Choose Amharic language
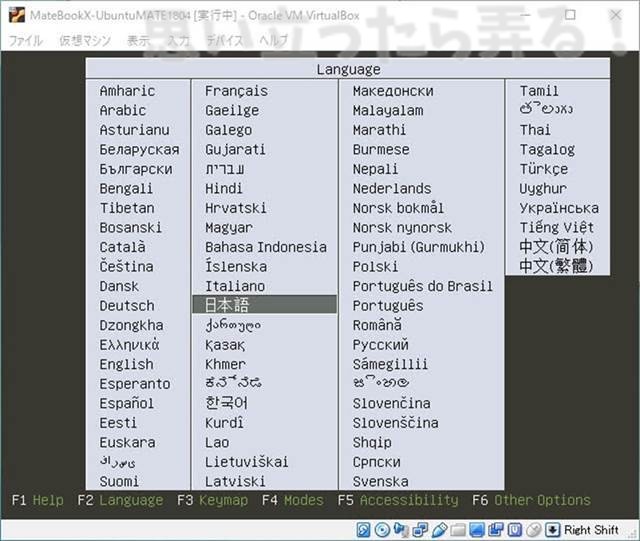640x541 pixels. coord(127,91)
